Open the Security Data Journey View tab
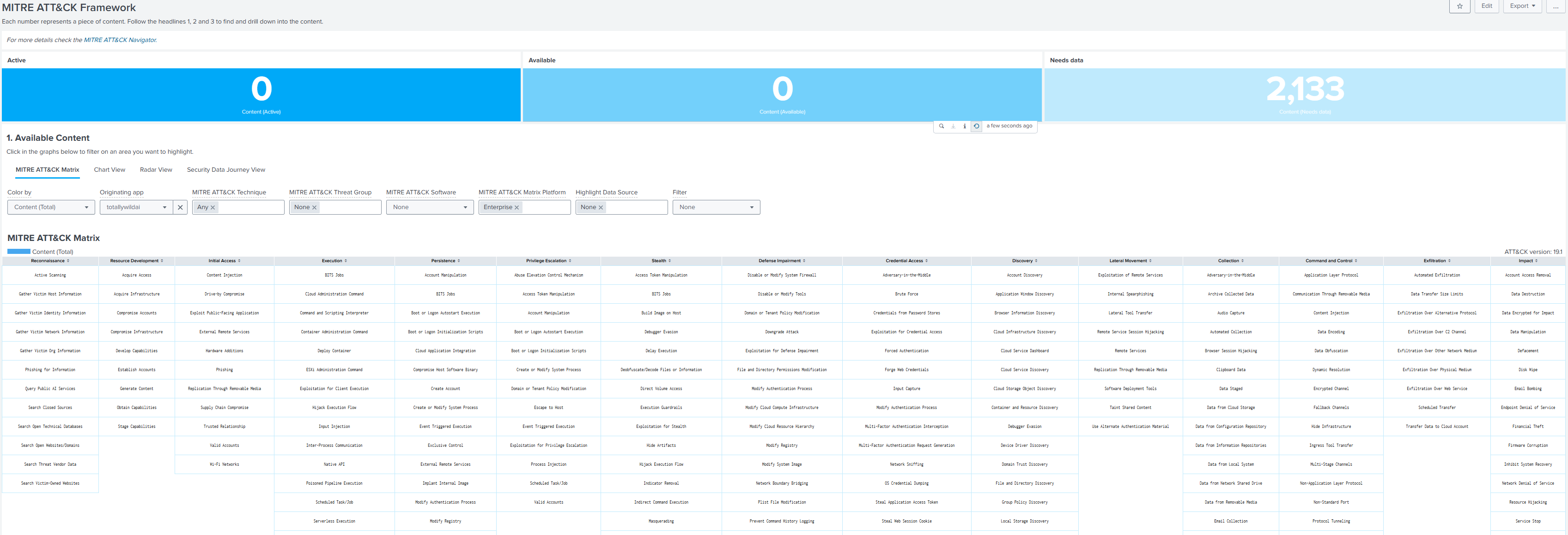This screenshot has height=535, width=1568. tap(226, 169)
